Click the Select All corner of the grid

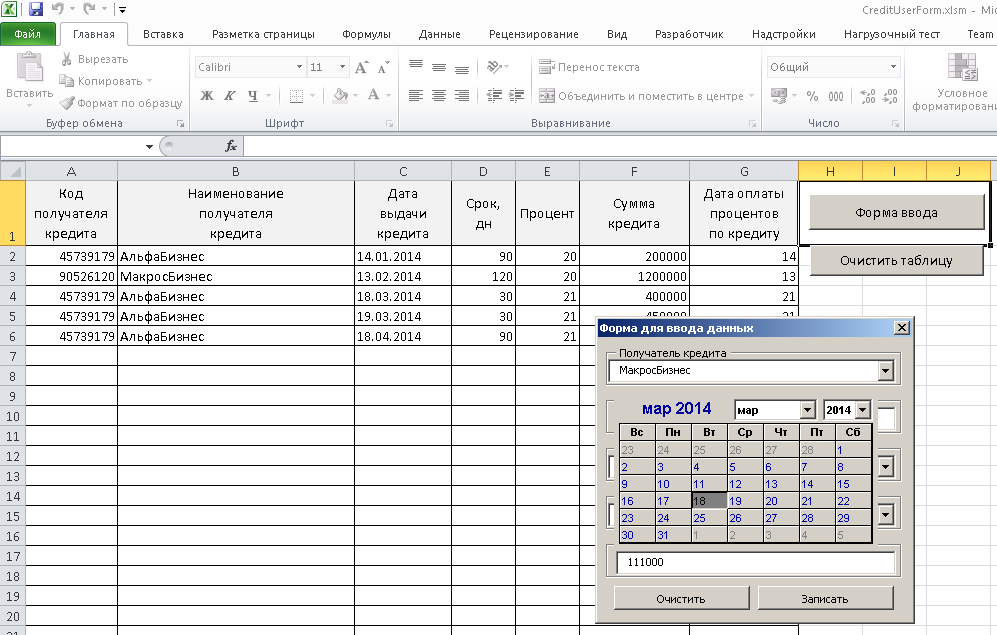pos(13,172)
